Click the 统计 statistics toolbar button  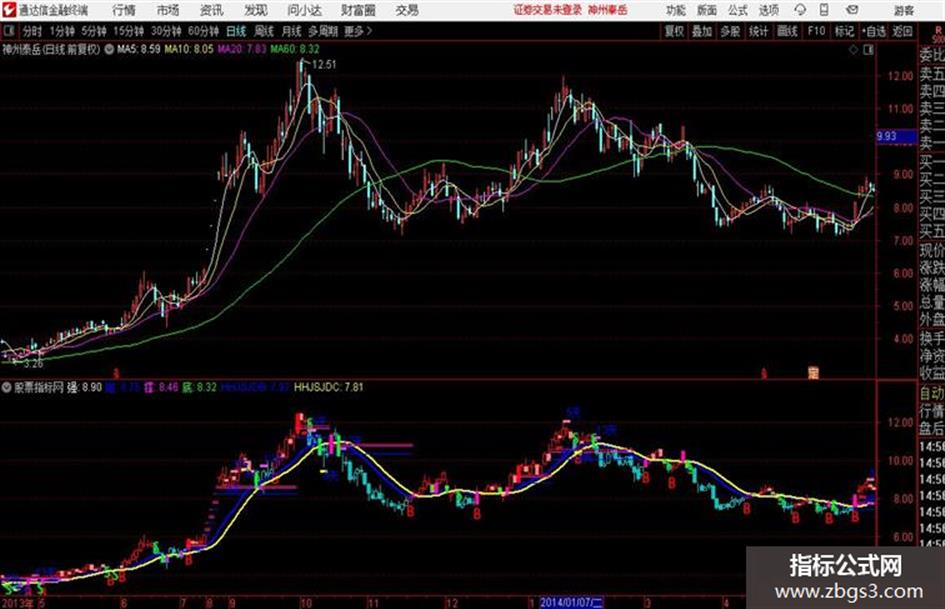(759, 31)
